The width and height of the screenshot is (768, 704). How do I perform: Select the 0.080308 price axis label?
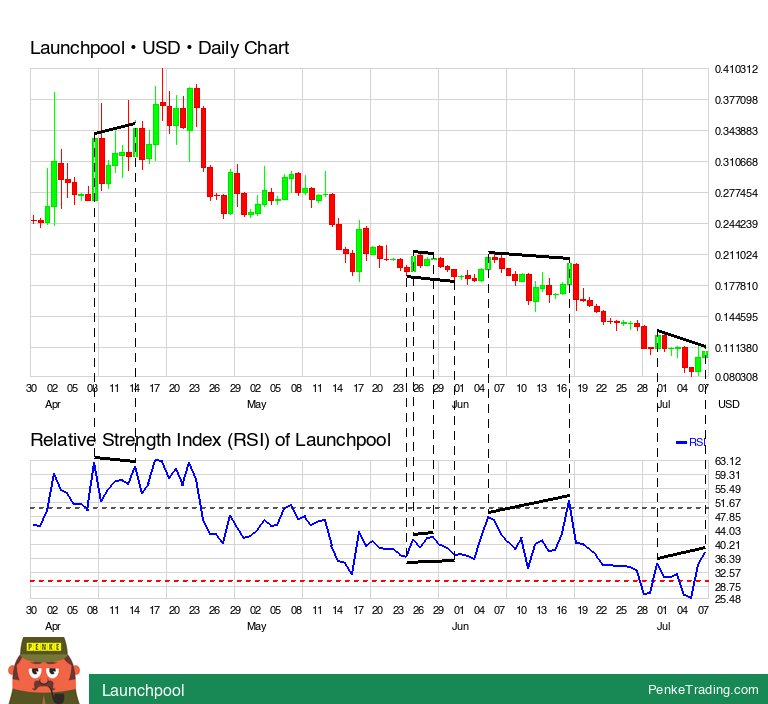(736, 377)
